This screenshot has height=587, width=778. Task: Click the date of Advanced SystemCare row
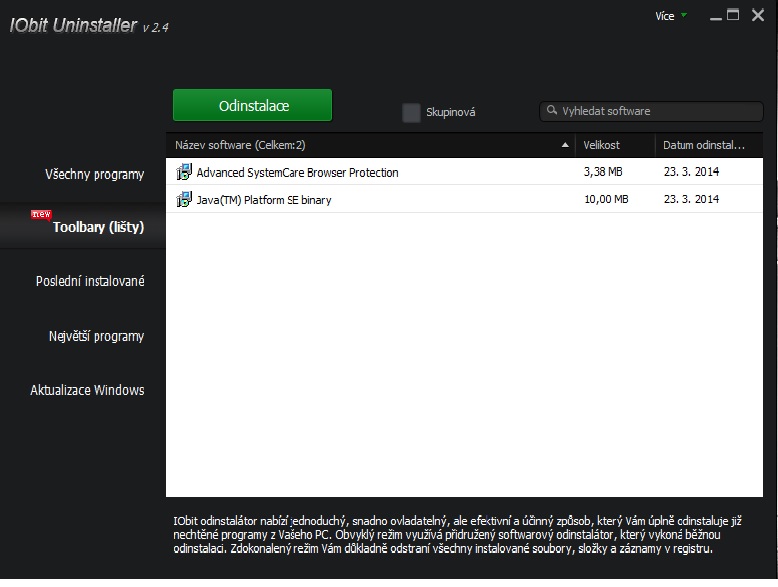(691, 172)
